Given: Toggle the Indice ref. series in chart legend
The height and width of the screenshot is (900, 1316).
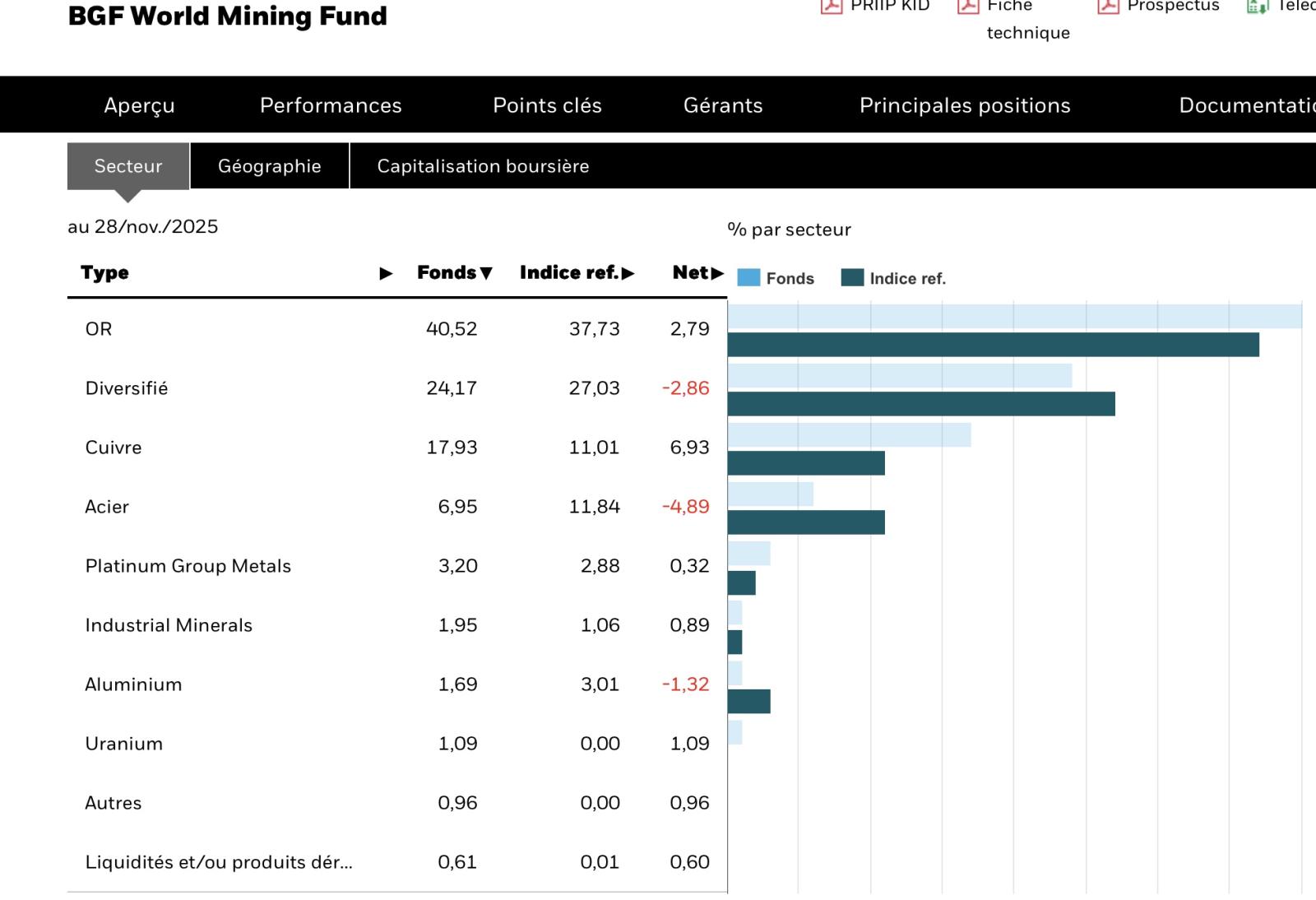Looking at the screenshot, I should (x=907, y=279).
